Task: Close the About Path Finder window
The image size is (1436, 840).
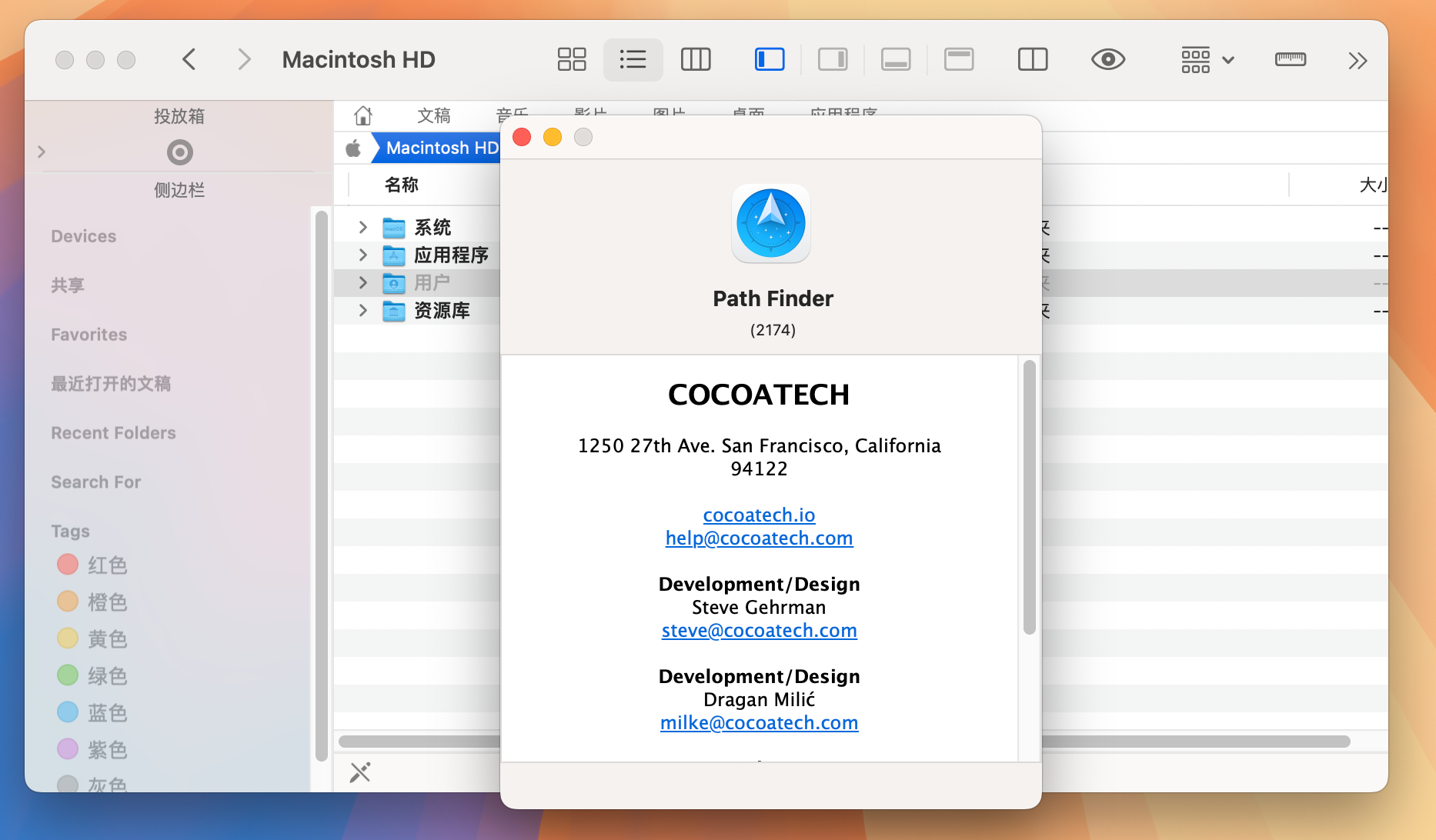Action: pos(522,137)
